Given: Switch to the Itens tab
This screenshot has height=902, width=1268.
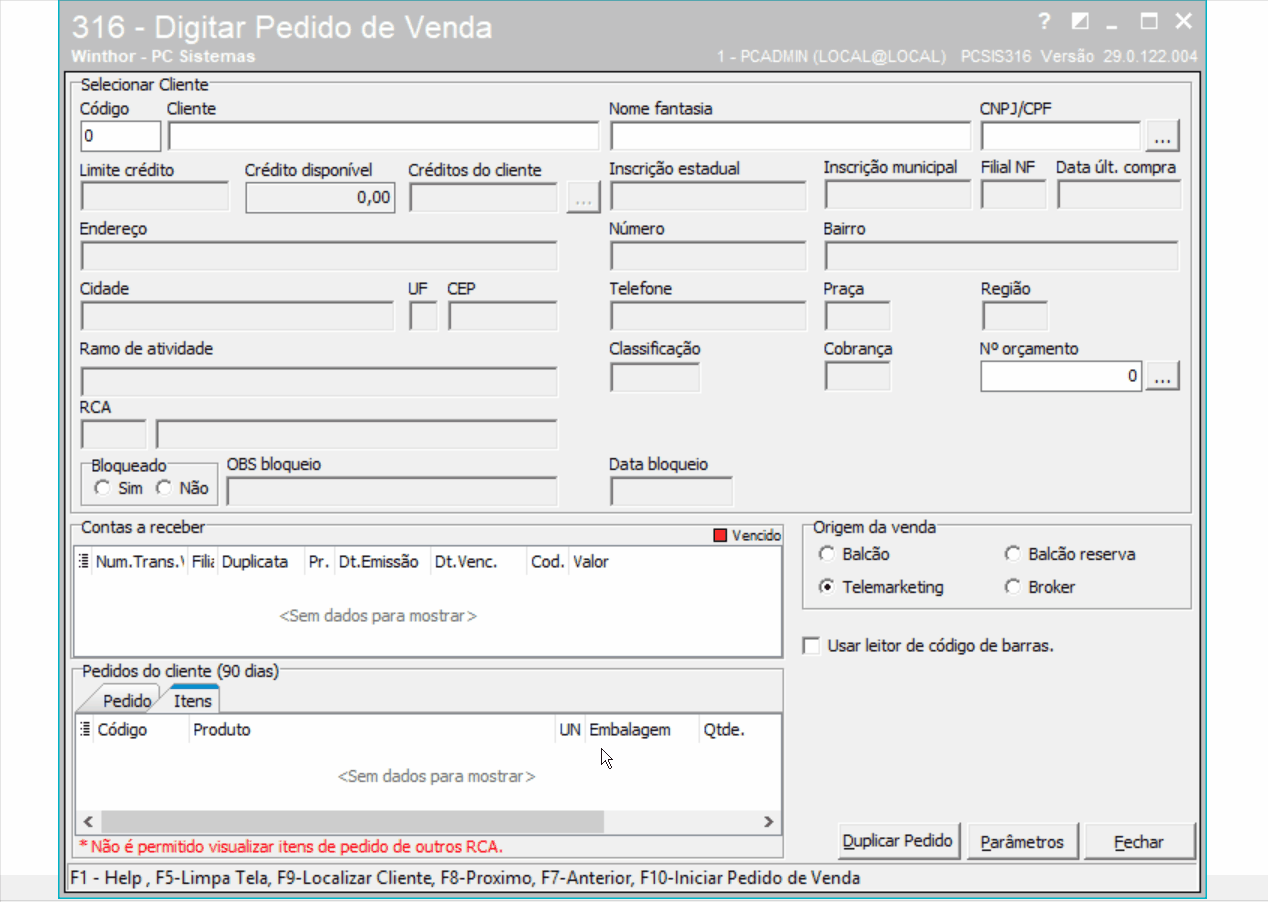Looking at the screenshot, I should point(193,700).
